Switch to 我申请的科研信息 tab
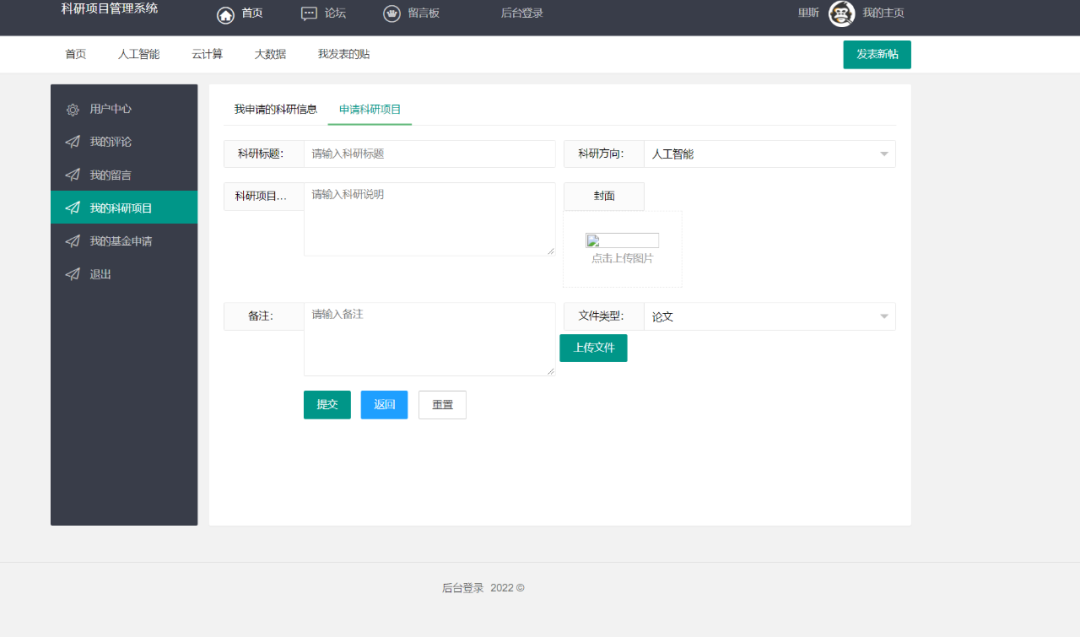 pyautogui.click(x=276, y=109)
